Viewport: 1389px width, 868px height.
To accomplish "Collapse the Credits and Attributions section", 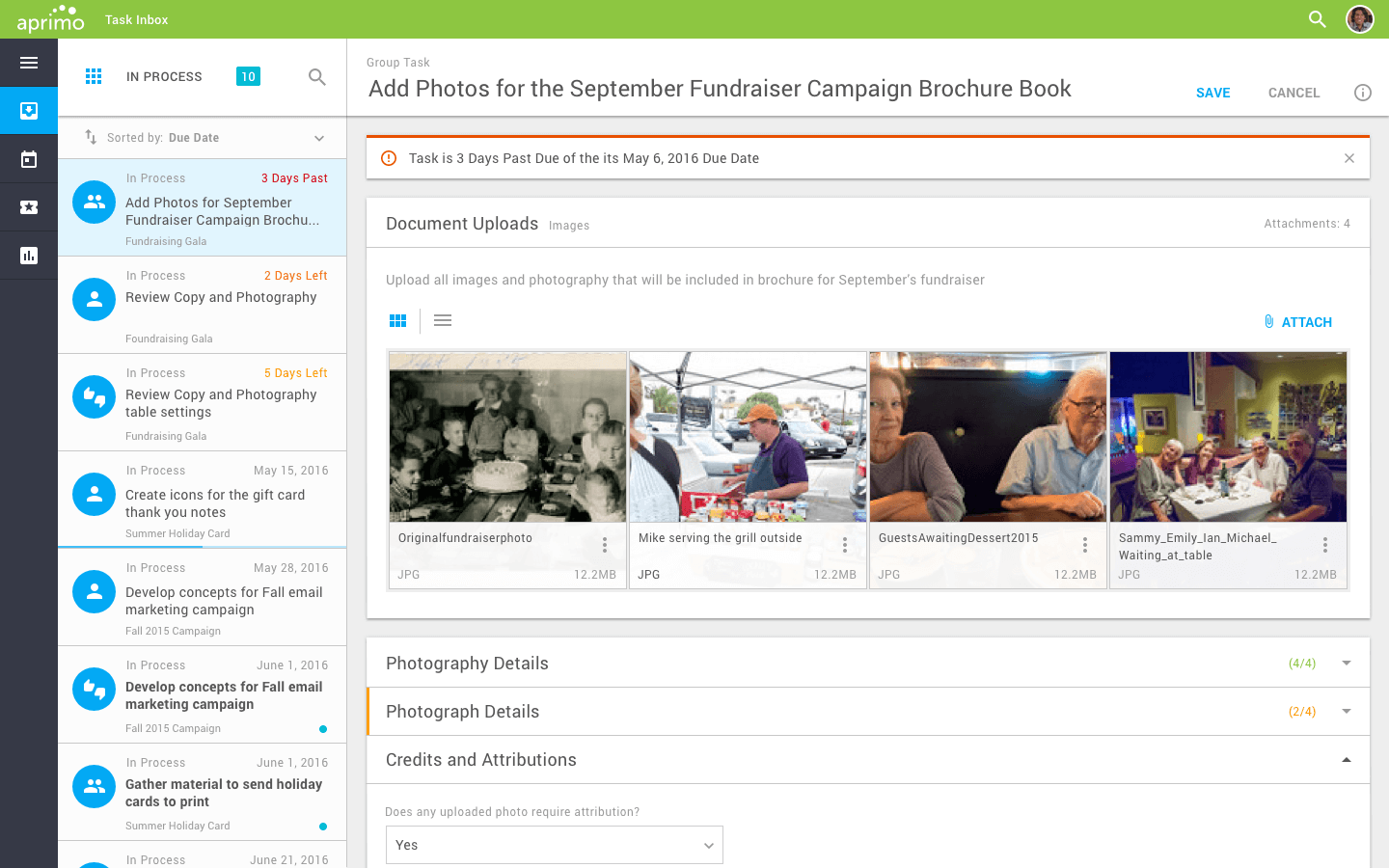I will [1347, 760].
